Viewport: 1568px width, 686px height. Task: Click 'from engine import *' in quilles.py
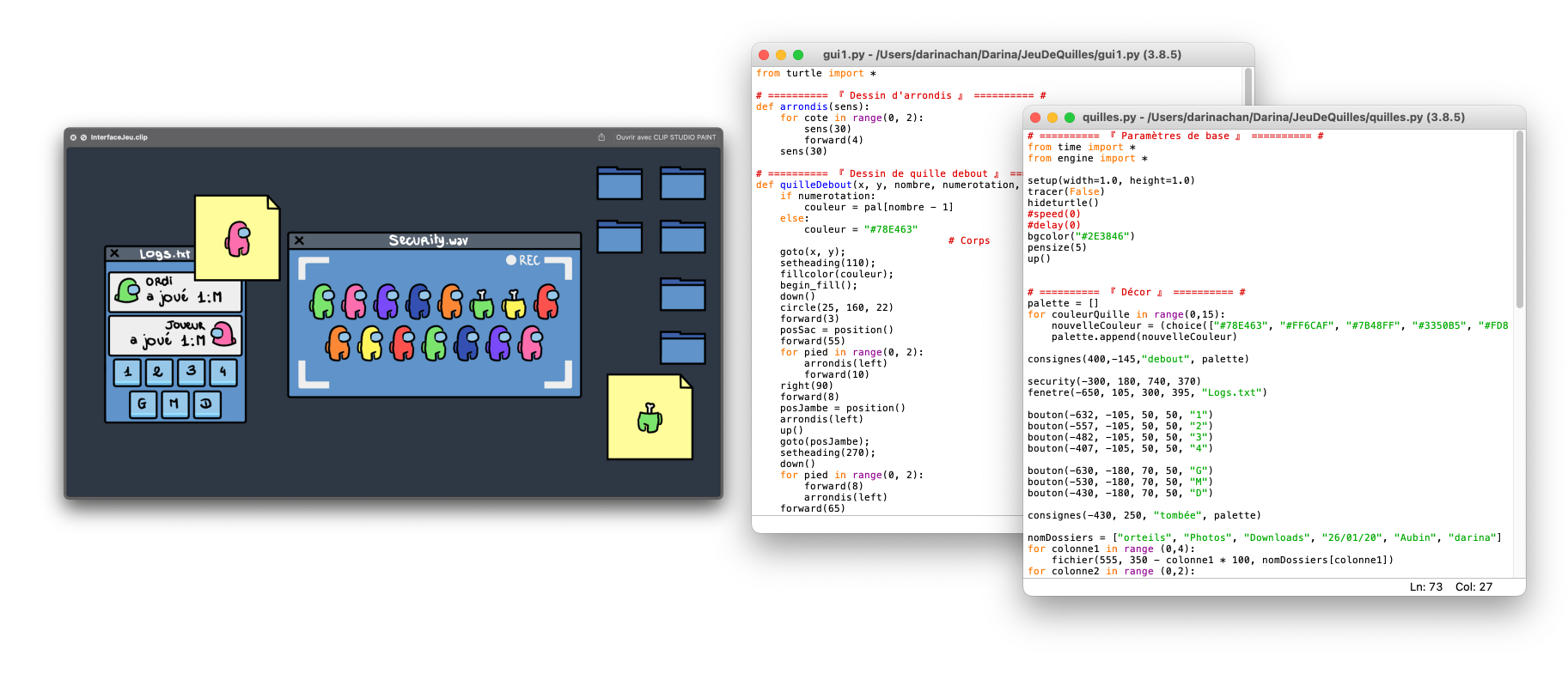[1088, 159]
